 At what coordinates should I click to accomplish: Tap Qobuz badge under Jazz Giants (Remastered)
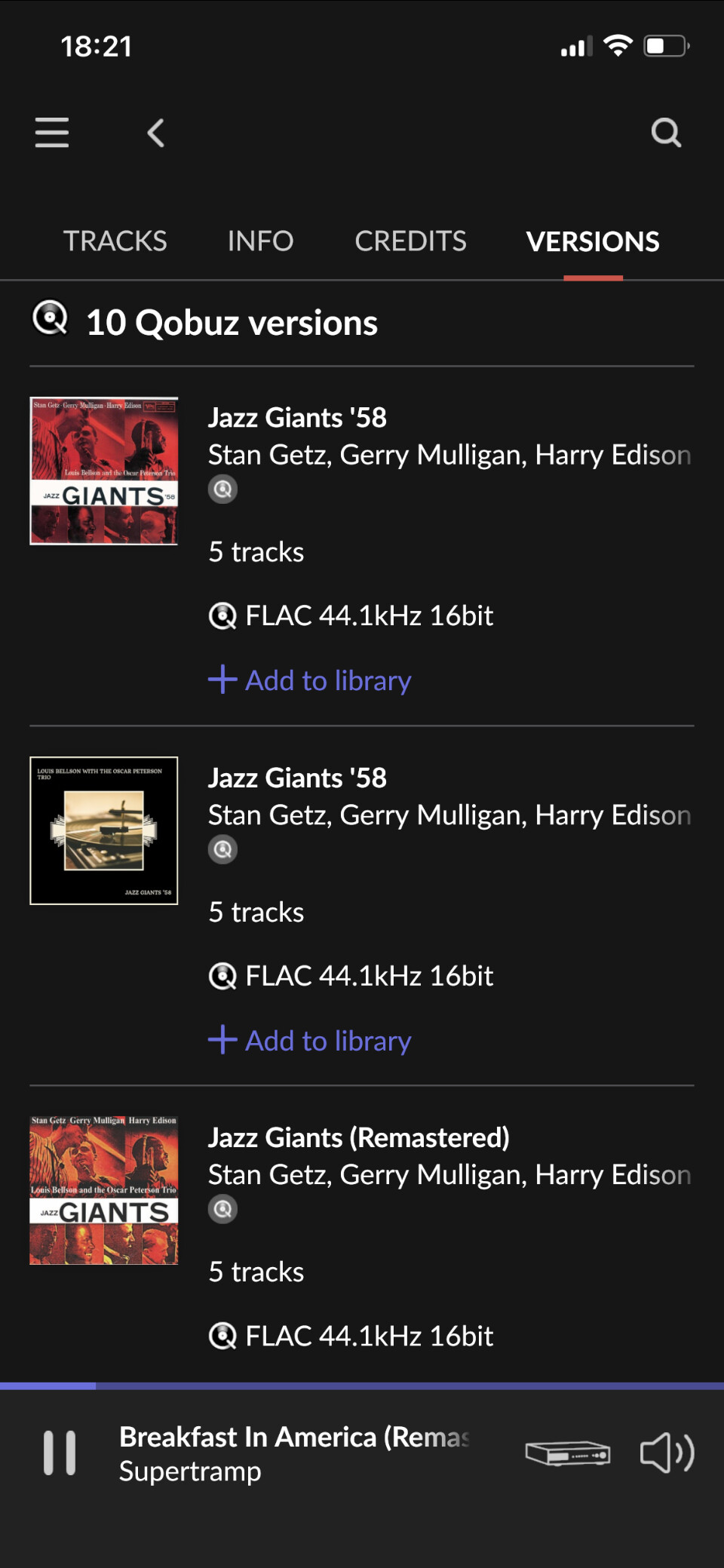222,1210
